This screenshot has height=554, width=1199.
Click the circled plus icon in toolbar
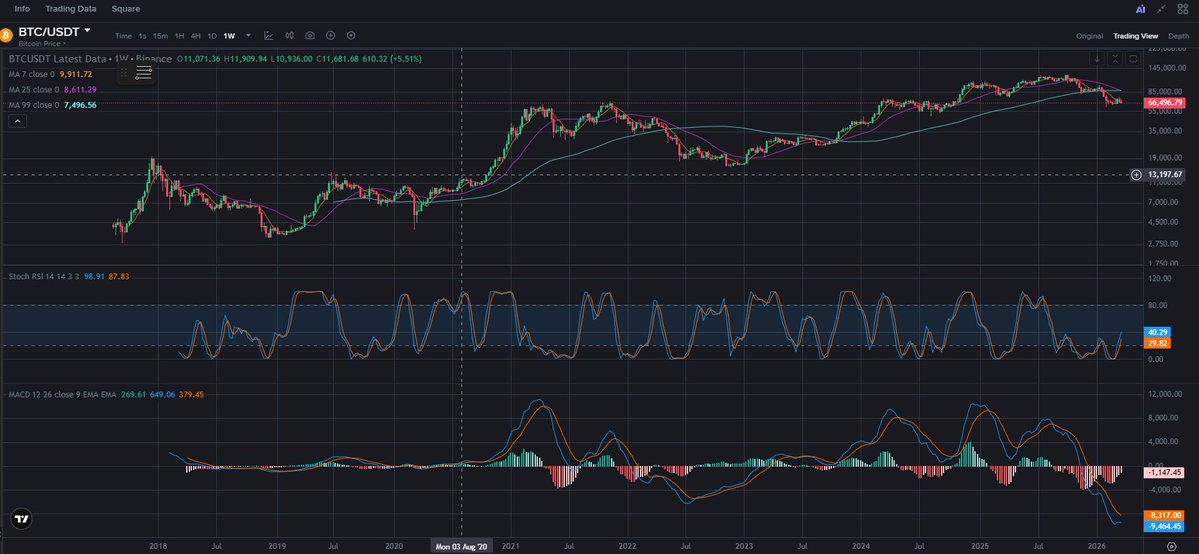tap(330, 35)
